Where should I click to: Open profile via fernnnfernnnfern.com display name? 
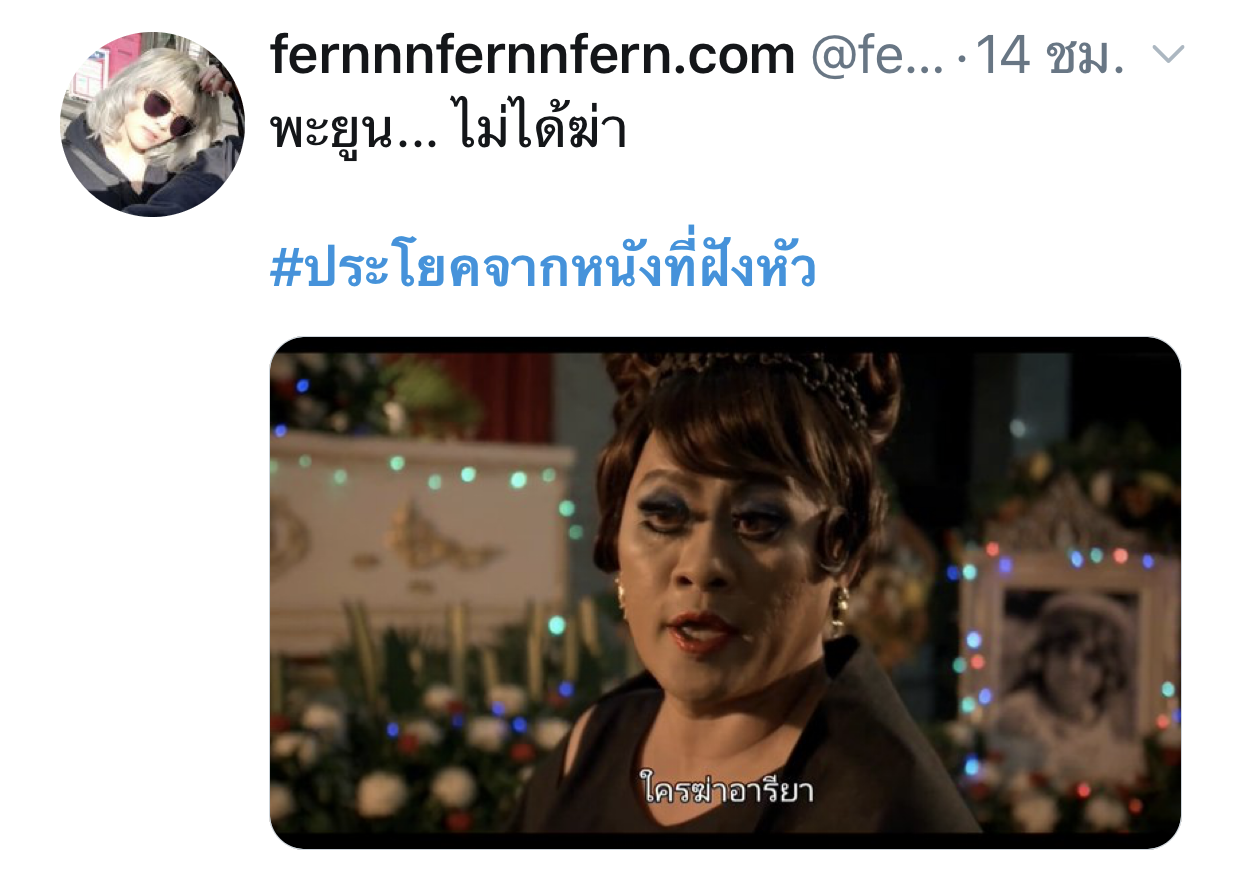(x=533, y=56)
